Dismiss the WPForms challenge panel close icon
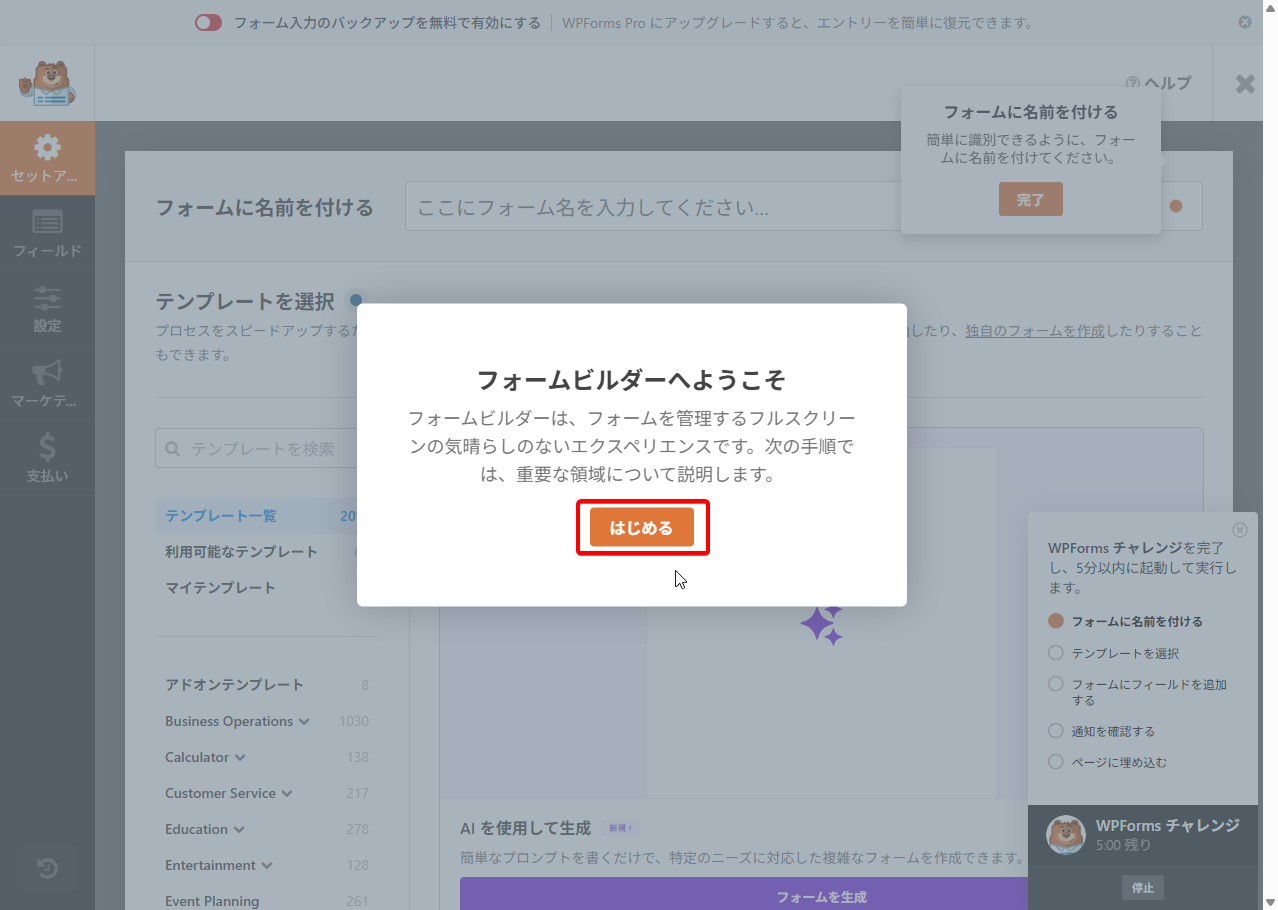 point(1240,530)
